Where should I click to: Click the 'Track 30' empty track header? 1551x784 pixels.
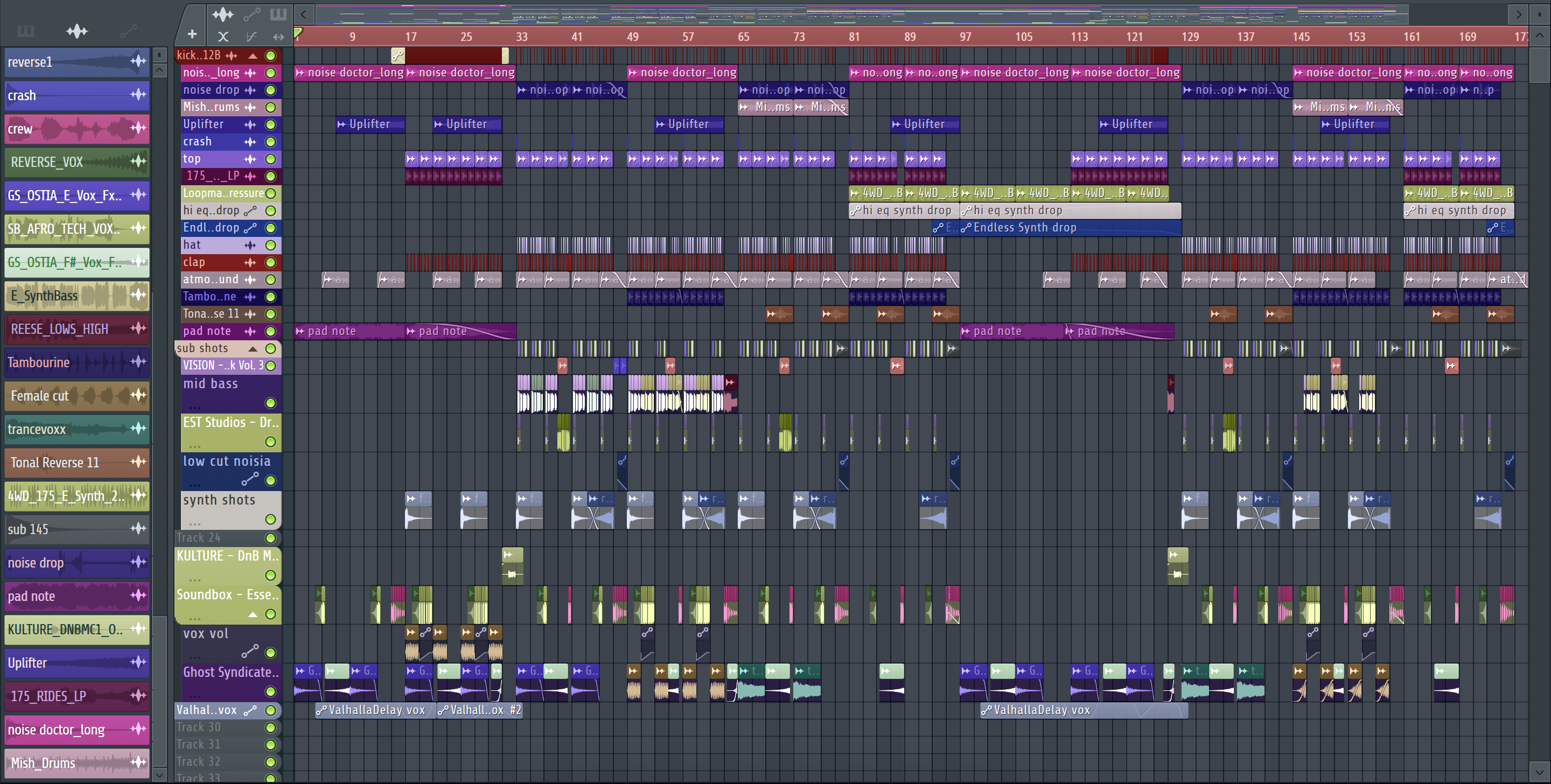(228, 727)
